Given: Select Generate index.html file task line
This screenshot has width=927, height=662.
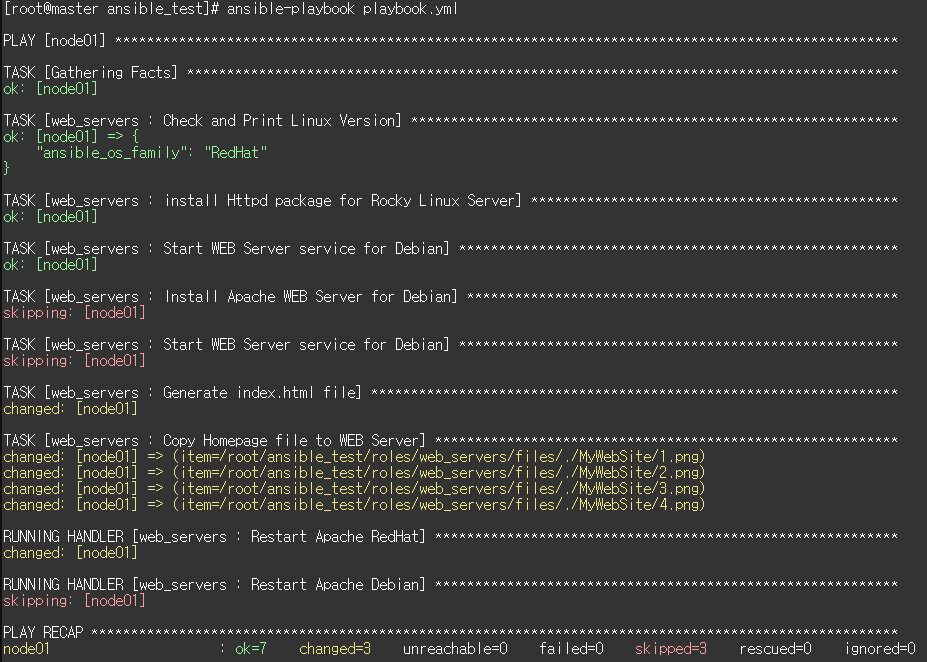Looking at the screenshot, I should [450, 392].
